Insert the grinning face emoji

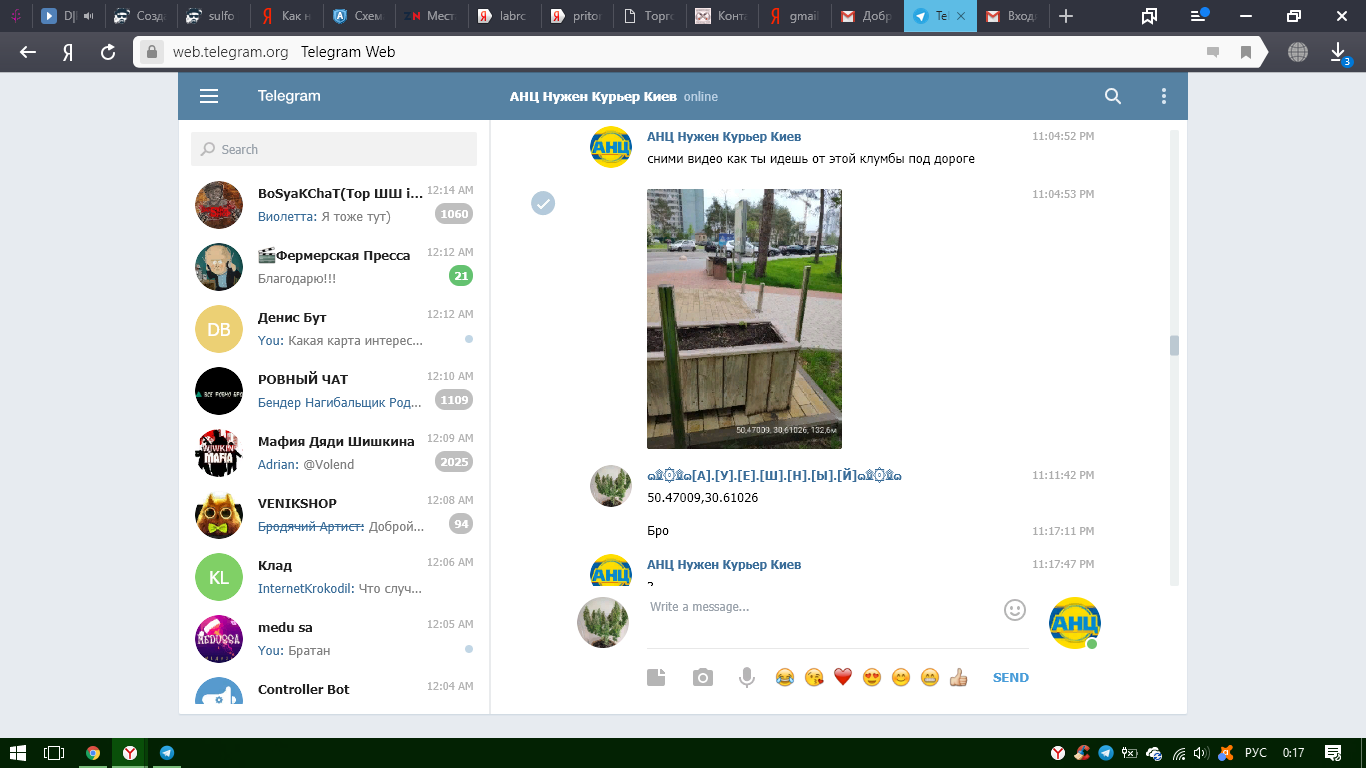930,678
